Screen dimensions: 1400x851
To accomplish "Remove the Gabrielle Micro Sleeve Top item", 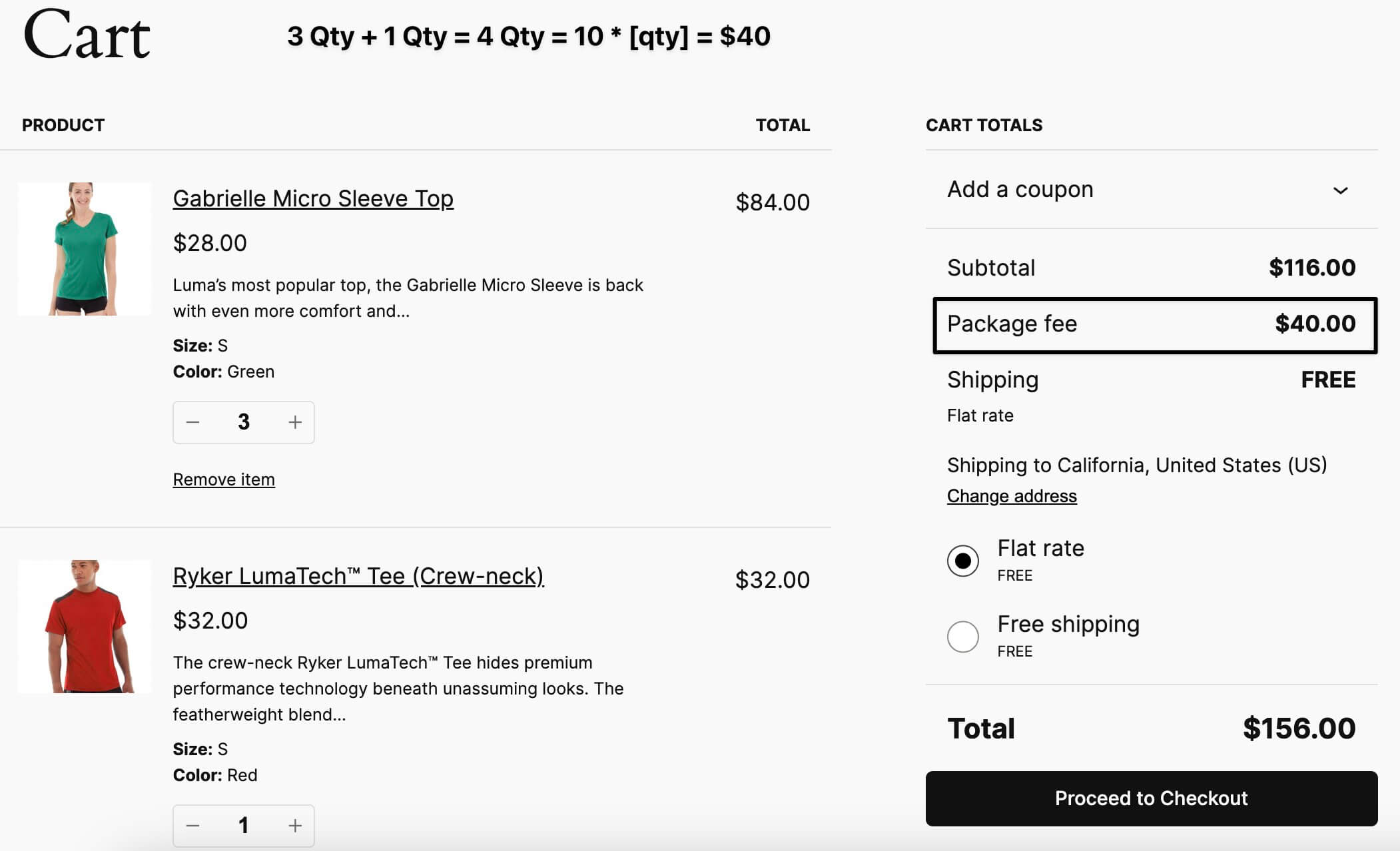I will [x=224, y=479].
